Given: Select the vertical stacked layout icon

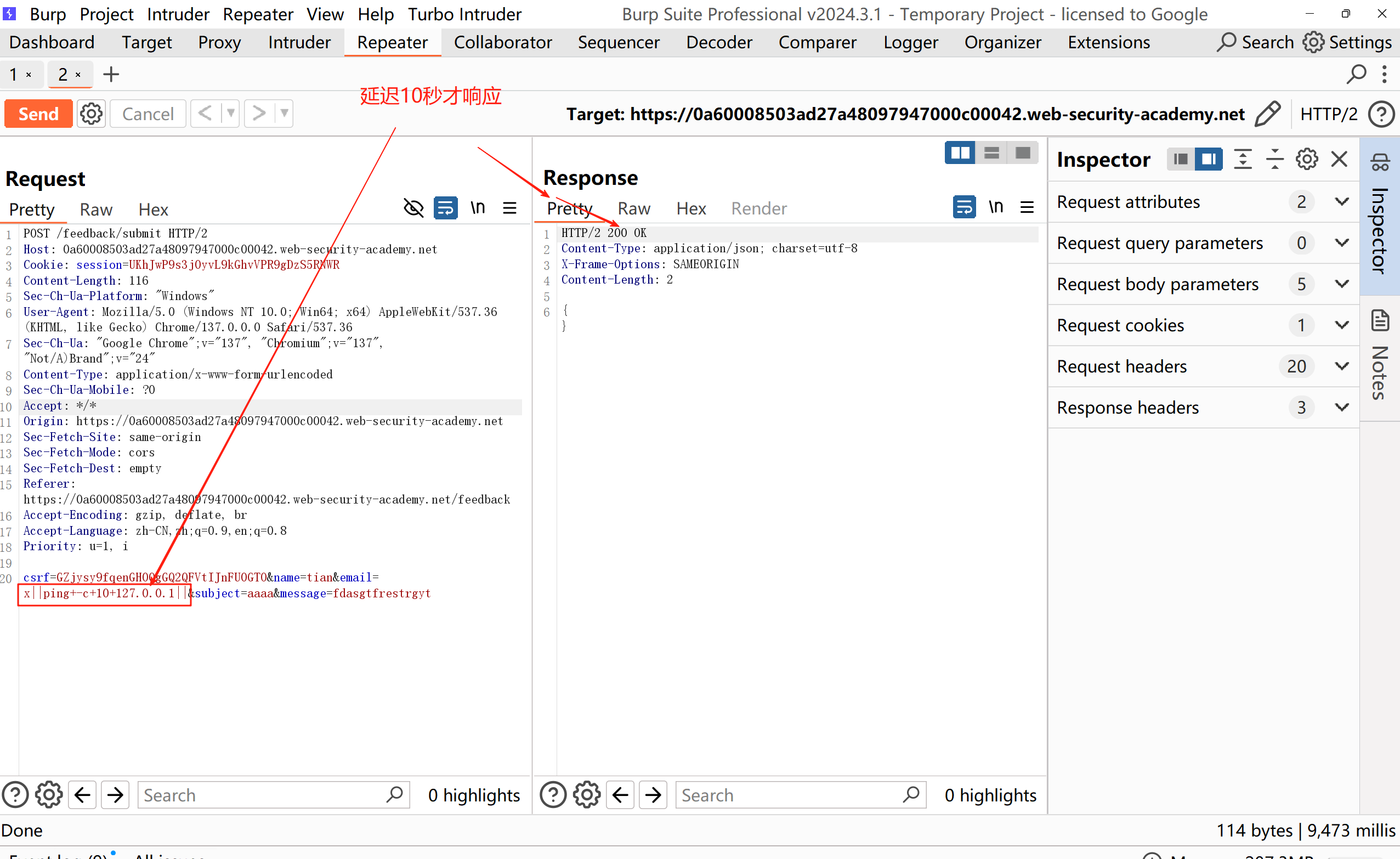Looking at the screenshot, I should click(x=991, y=153).
